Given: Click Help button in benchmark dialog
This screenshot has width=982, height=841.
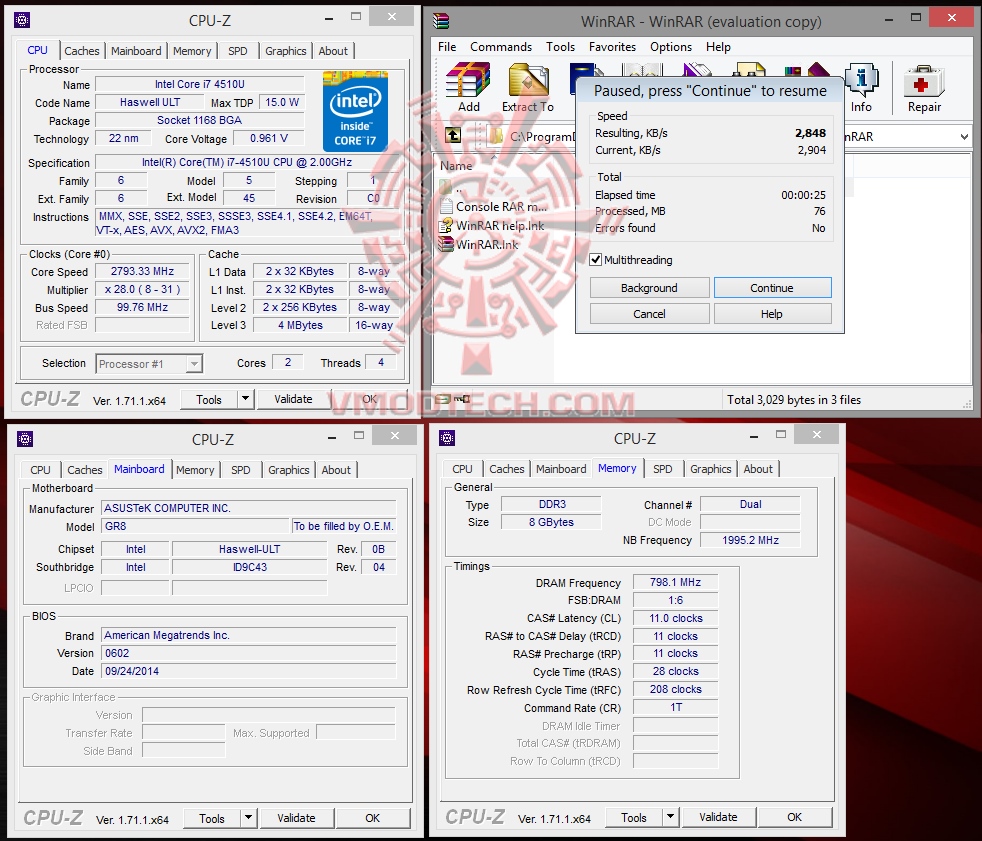Looking at the screenshot, I should [772, 314].
